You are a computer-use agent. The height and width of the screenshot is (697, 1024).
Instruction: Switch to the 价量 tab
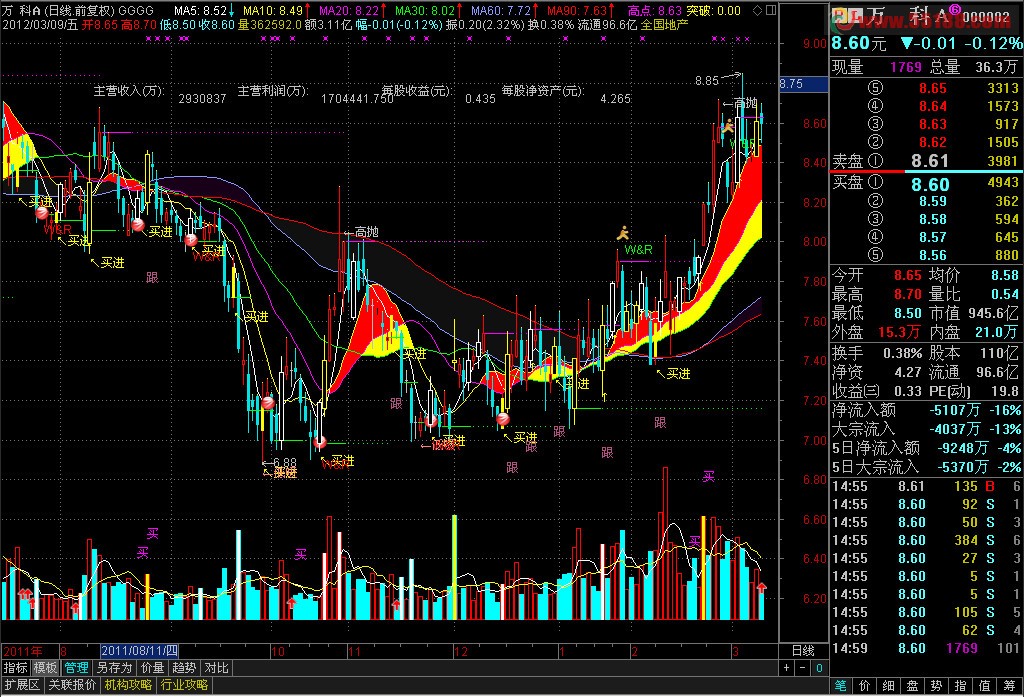[x=152, y=668]
